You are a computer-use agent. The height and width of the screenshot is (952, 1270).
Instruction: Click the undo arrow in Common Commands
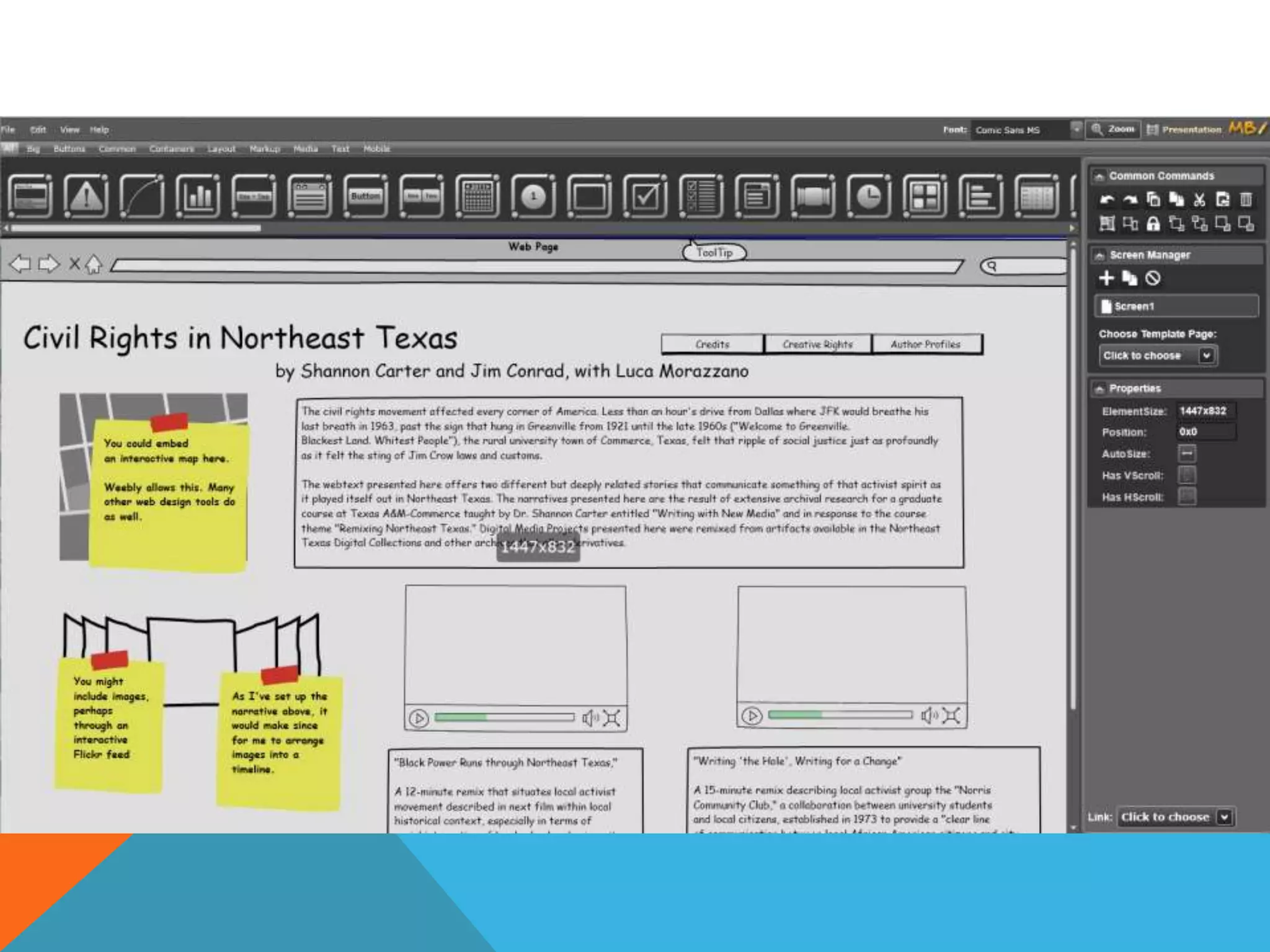1107,200
